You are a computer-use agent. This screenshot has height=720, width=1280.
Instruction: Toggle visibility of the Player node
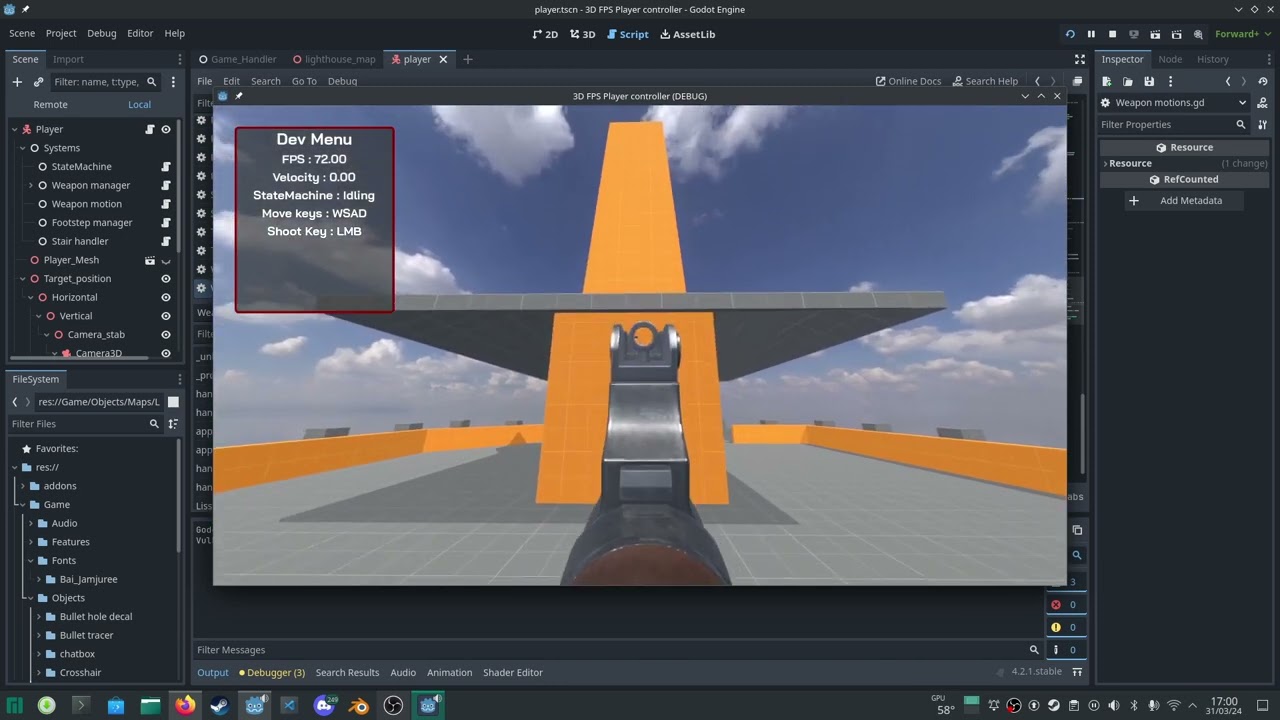pos(166,129)
